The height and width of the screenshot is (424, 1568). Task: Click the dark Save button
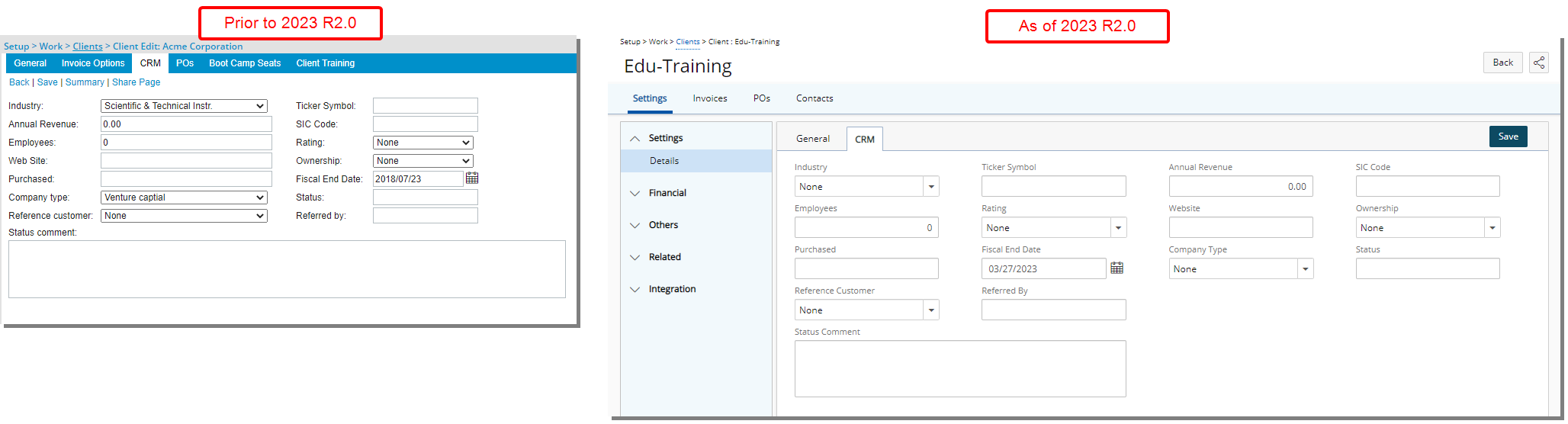1509,137
